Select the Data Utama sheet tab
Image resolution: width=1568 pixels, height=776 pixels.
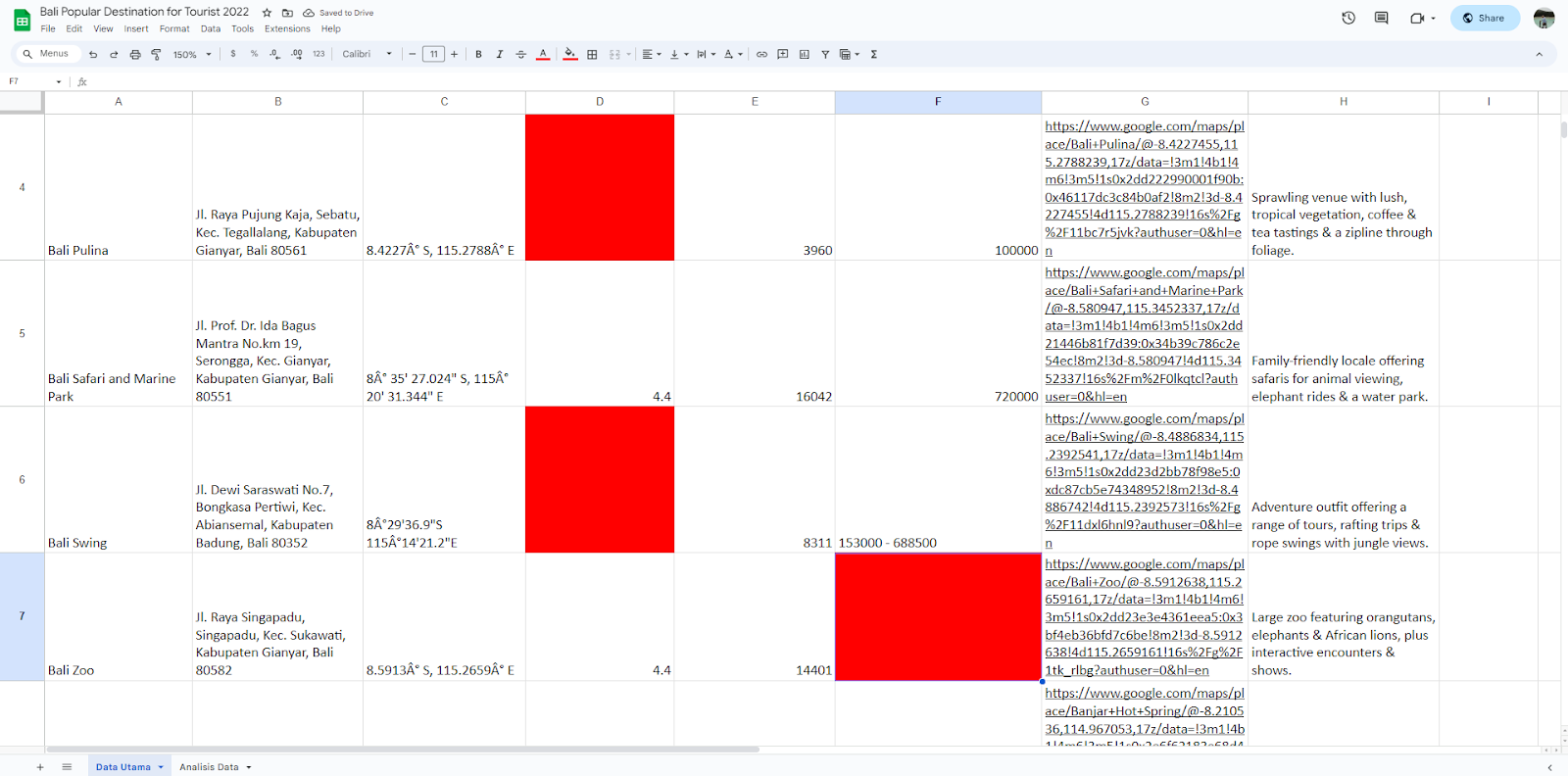coord(129,767)
